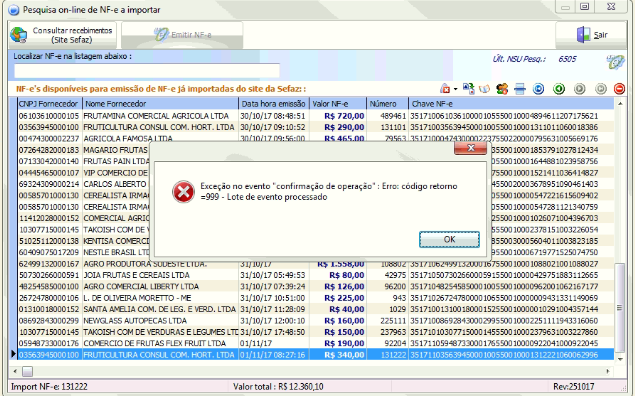
Task: Click the image transfer icon with green arrow
Action: 469,89
